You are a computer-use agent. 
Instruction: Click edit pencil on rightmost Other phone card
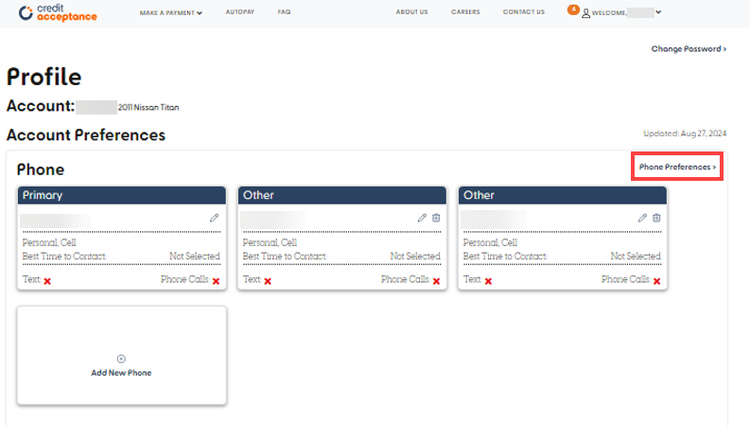tap(642, 218)
